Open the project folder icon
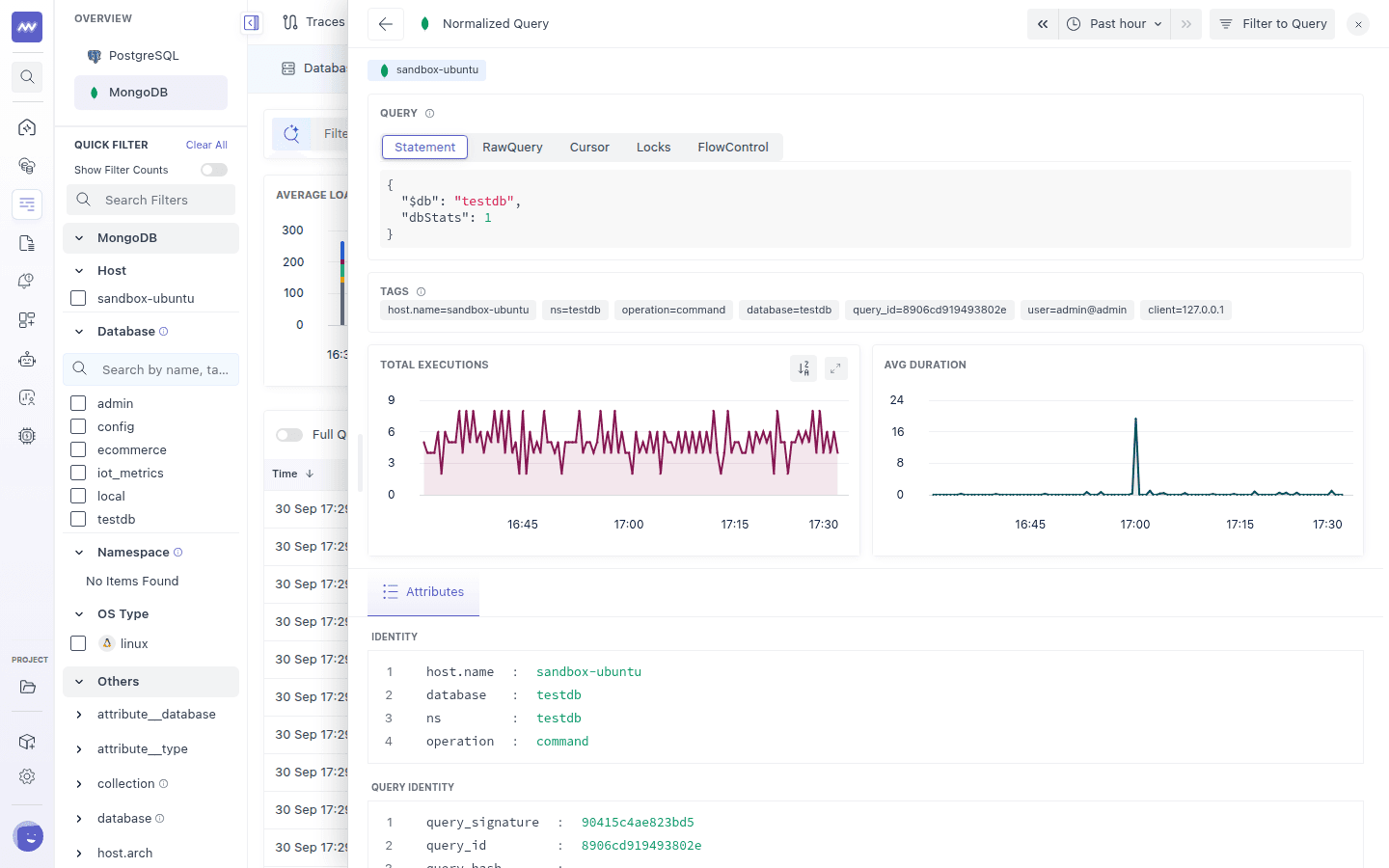The height and width of the screenshot is (868, 1389). 27,688
